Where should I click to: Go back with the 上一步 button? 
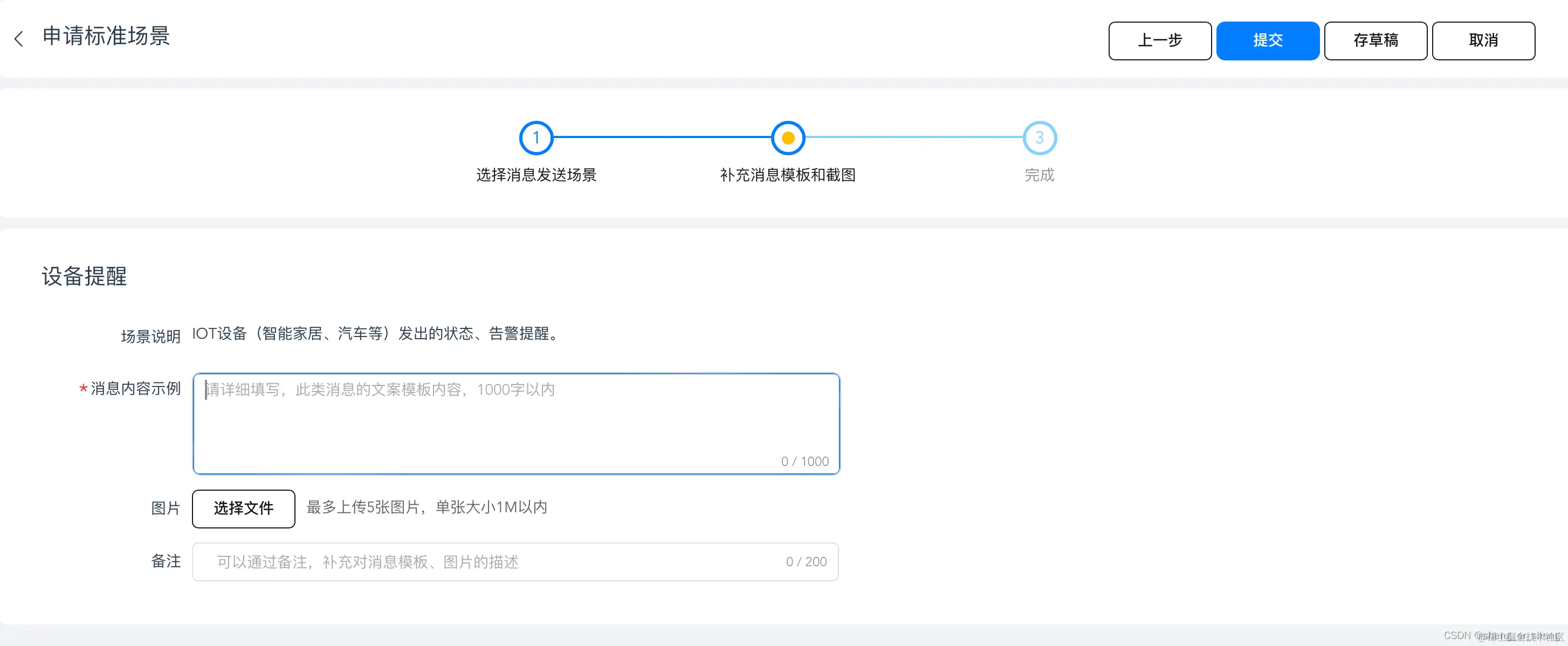pos(1160,40)
